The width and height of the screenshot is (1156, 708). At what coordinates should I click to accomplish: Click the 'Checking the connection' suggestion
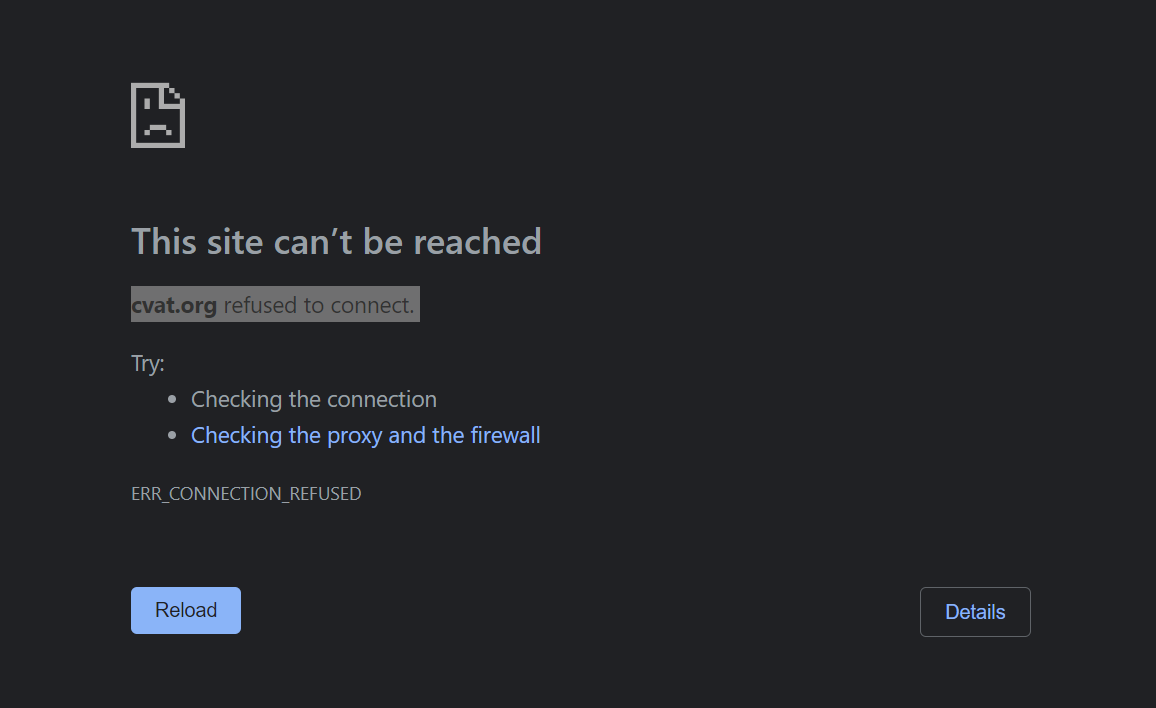313,399
